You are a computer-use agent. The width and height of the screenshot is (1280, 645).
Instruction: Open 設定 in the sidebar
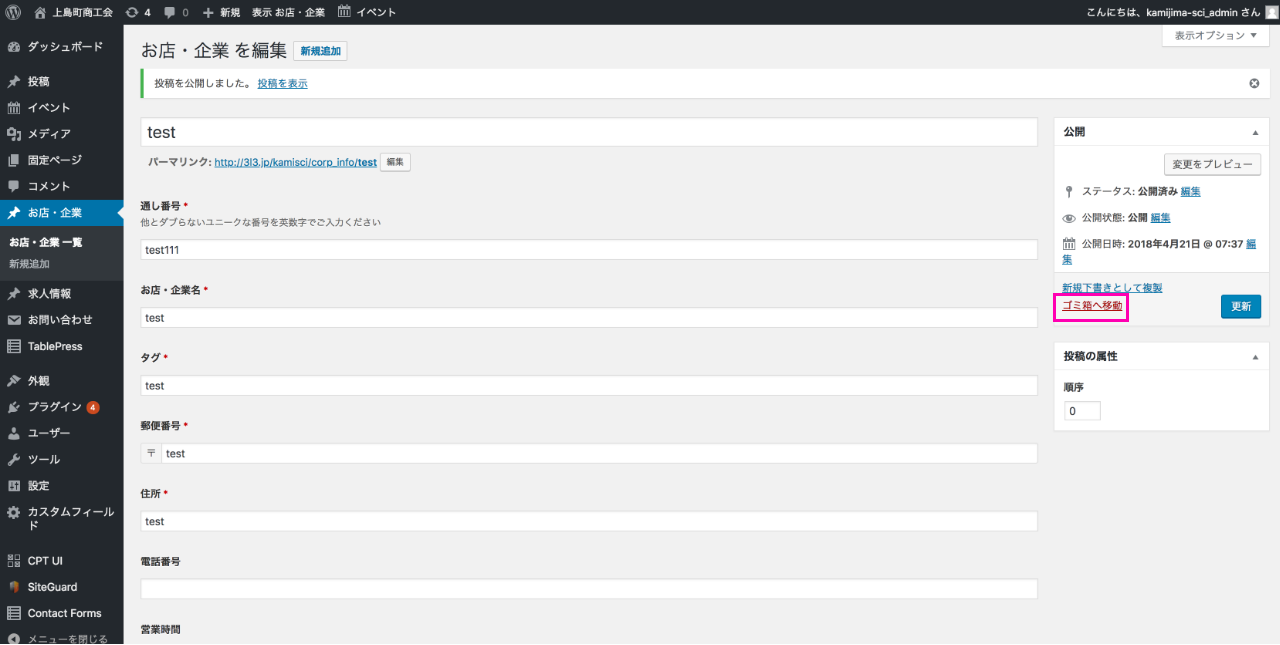tap(38, 486)
